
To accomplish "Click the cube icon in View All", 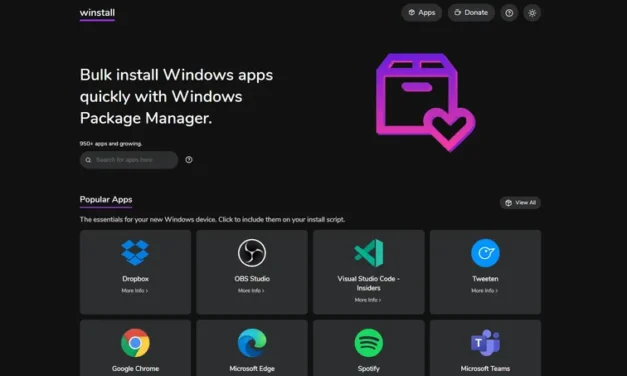I will pyautogui.click(x=508, y=203).
